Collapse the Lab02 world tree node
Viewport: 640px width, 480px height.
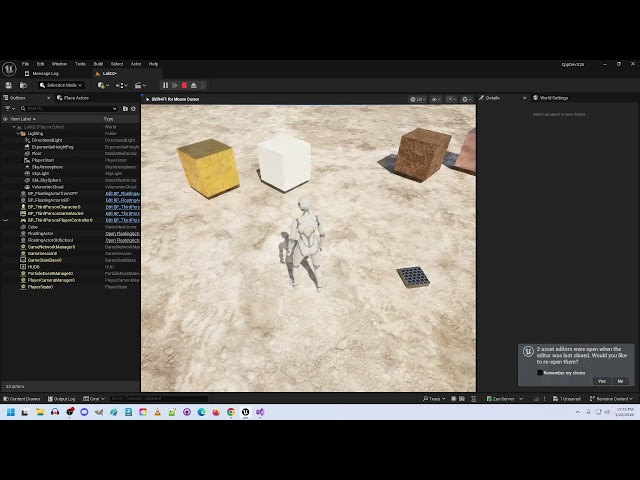[14, 127]
